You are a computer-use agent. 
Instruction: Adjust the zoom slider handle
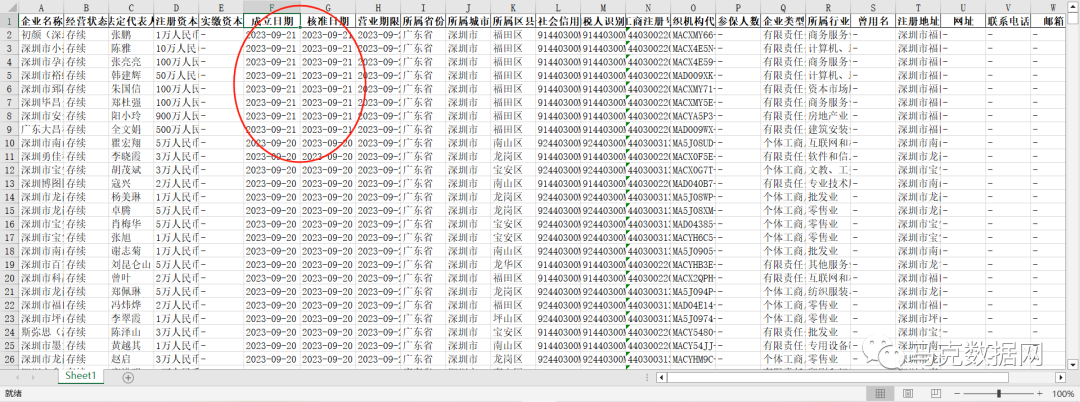[997, 393]
